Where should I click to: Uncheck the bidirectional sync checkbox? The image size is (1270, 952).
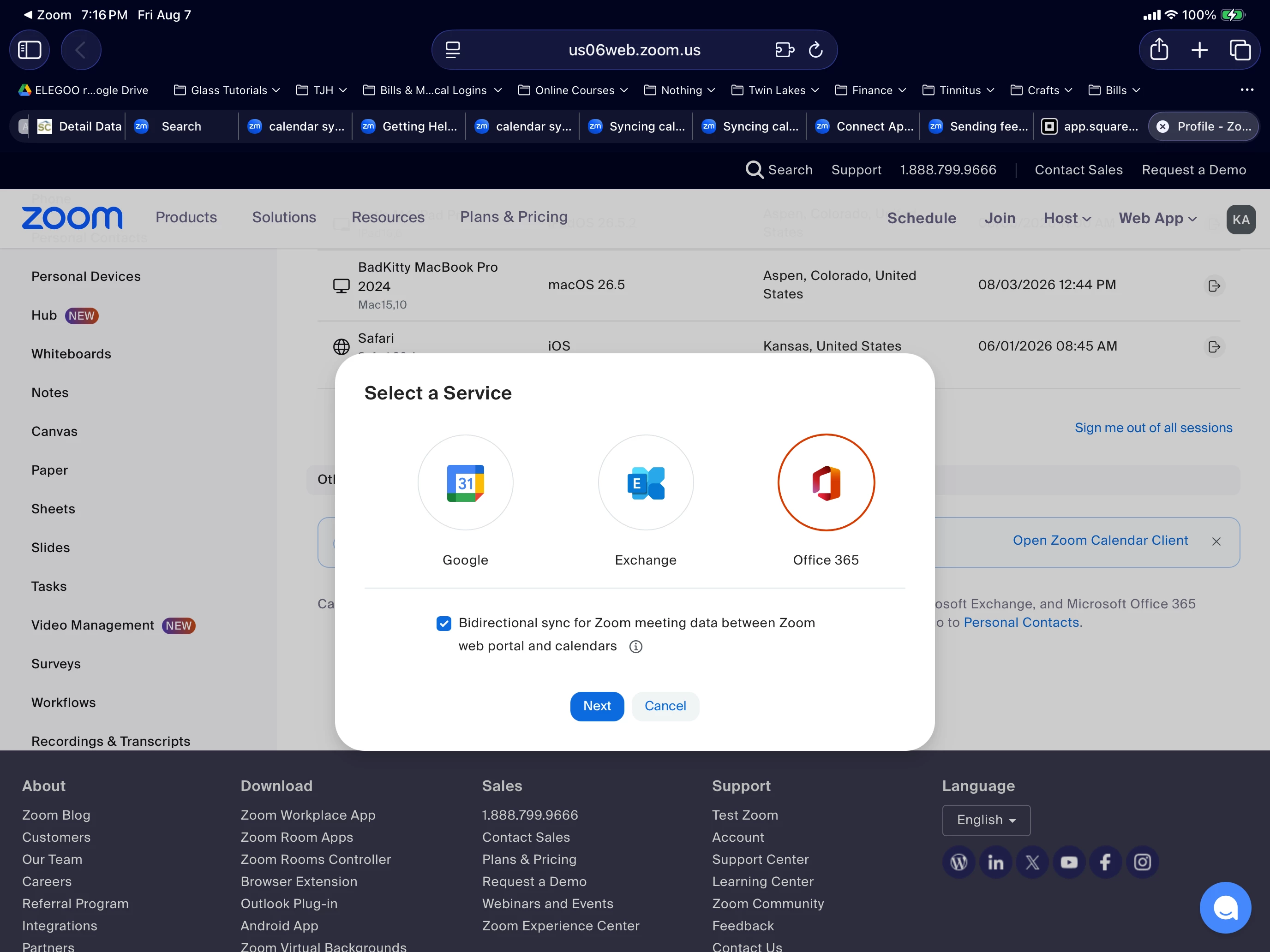click(444, 624)
